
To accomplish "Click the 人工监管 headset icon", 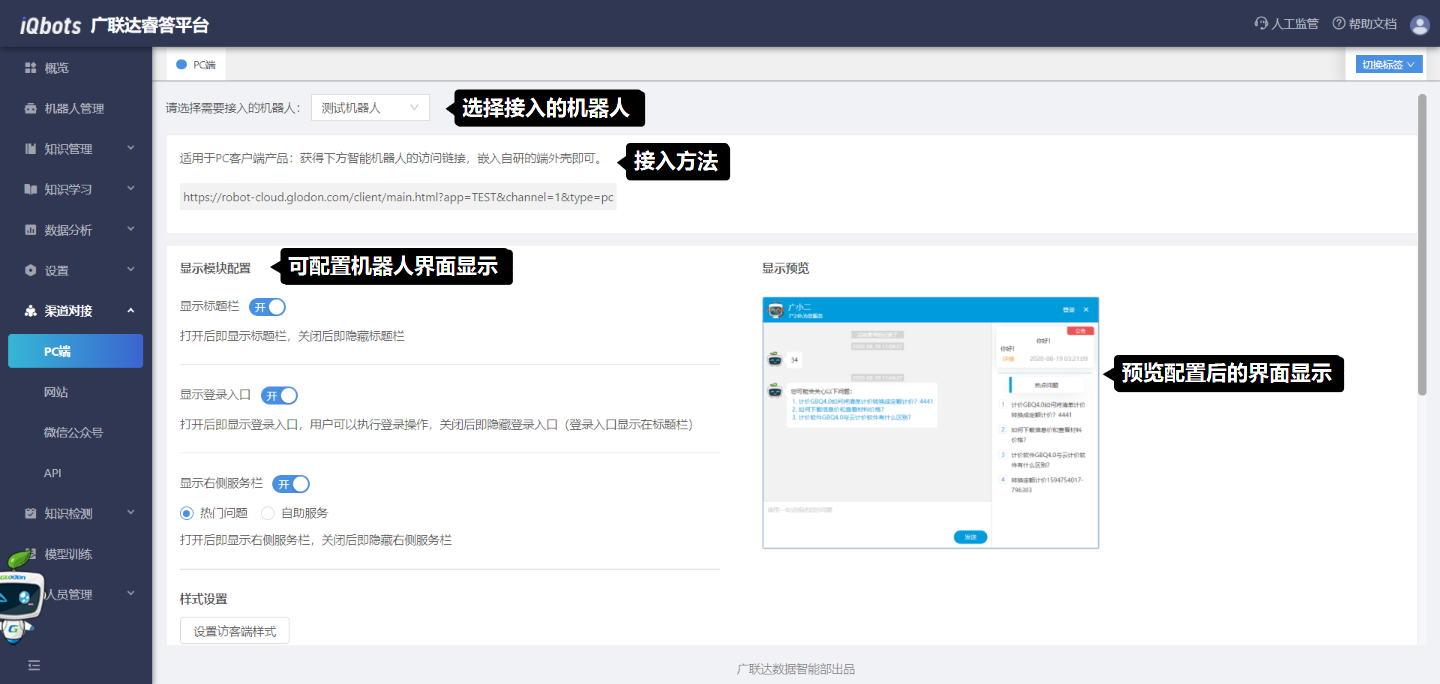I will 1261,24.
